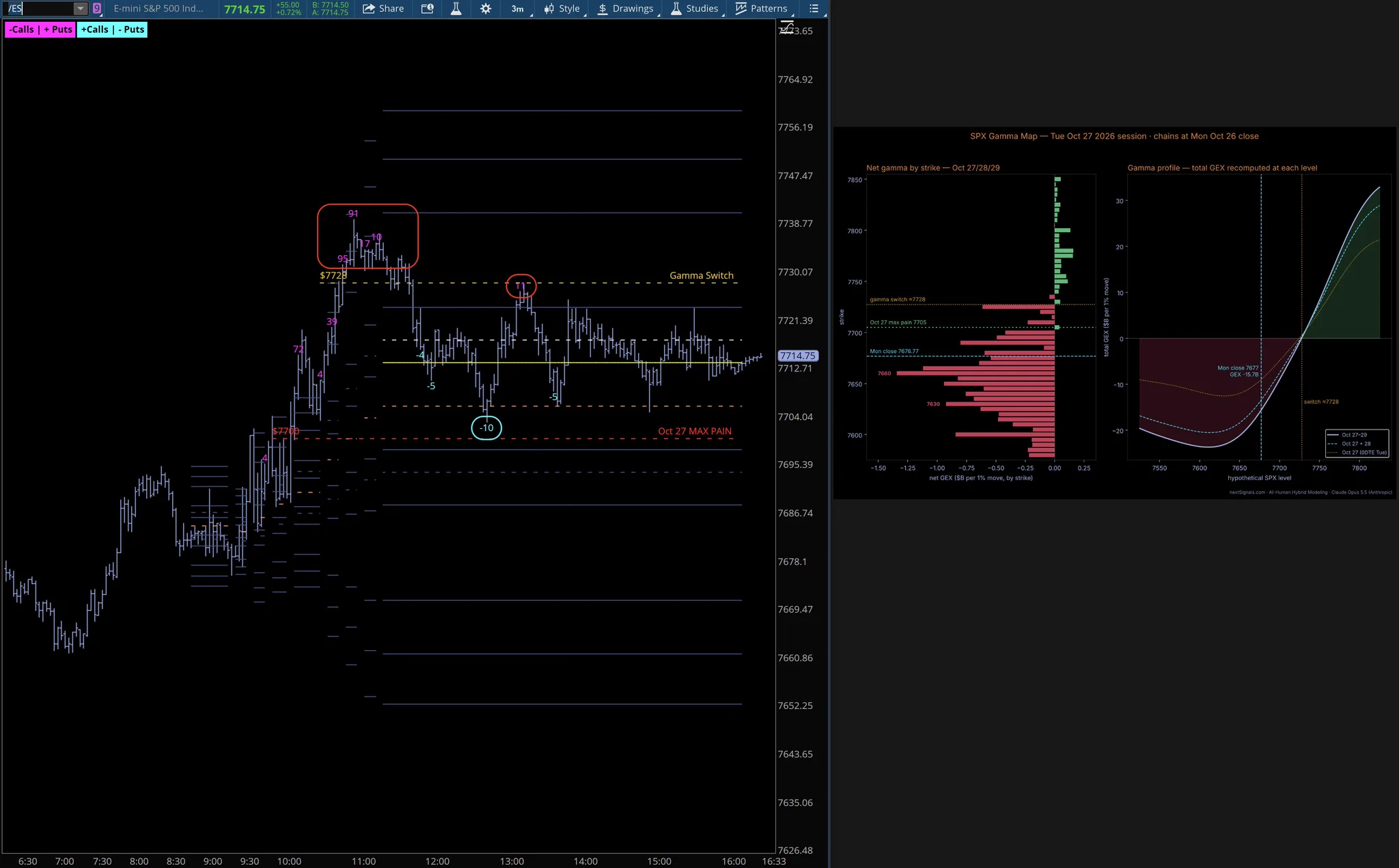The height and width of the screenshot is (868, 1399).
Task: Open the 3m timeframe selector
Action: click(518, 9)
